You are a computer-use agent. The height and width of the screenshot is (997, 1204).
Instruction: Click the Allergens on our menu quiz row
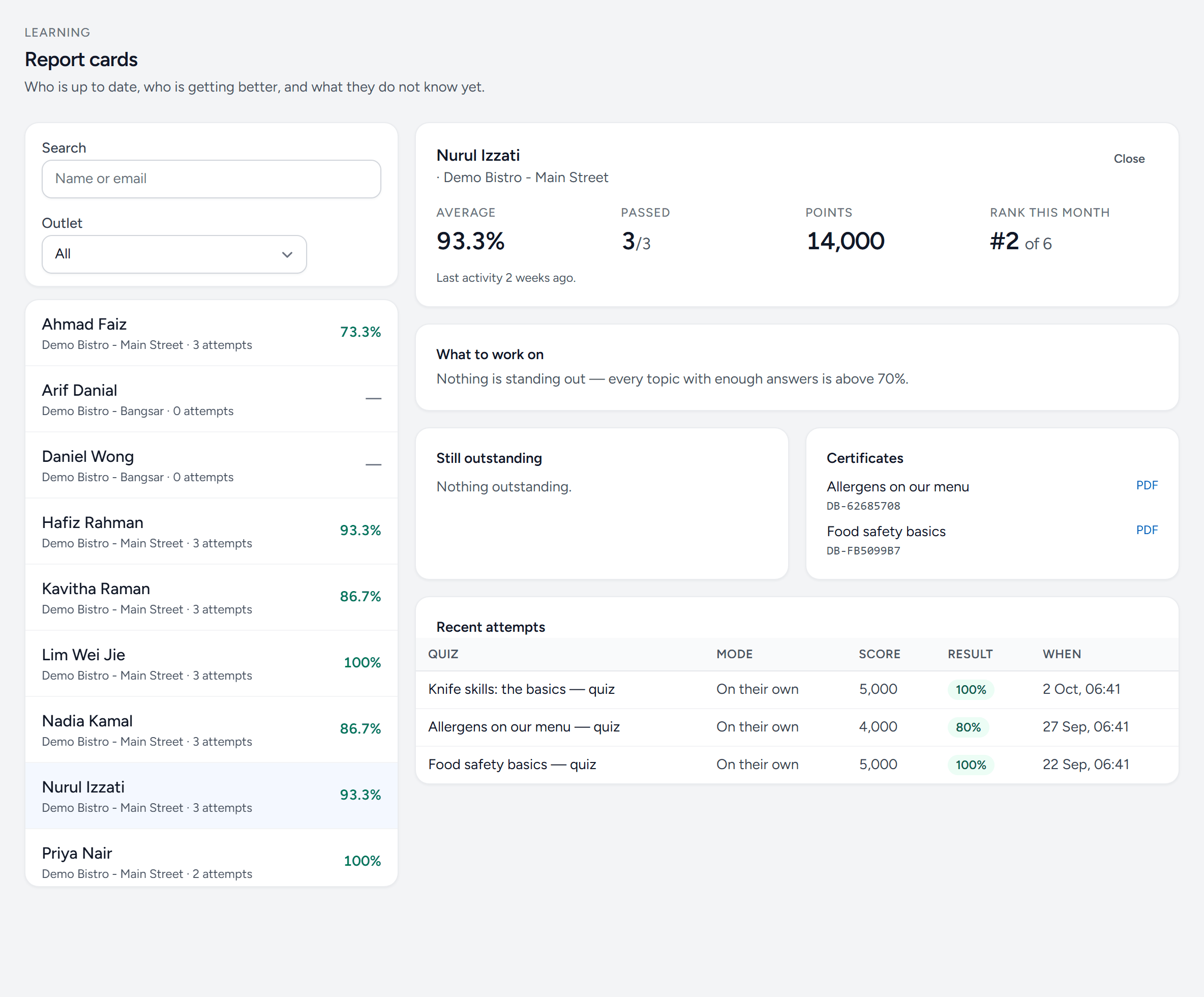click(796, 727)
